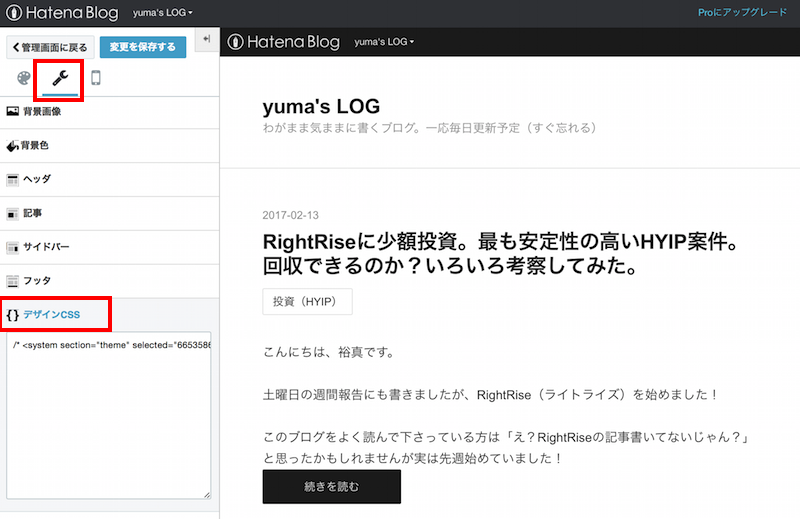Click the paint bucket 背景色 icon
This screenshot has width=800, height=519.
click(12, 146)
